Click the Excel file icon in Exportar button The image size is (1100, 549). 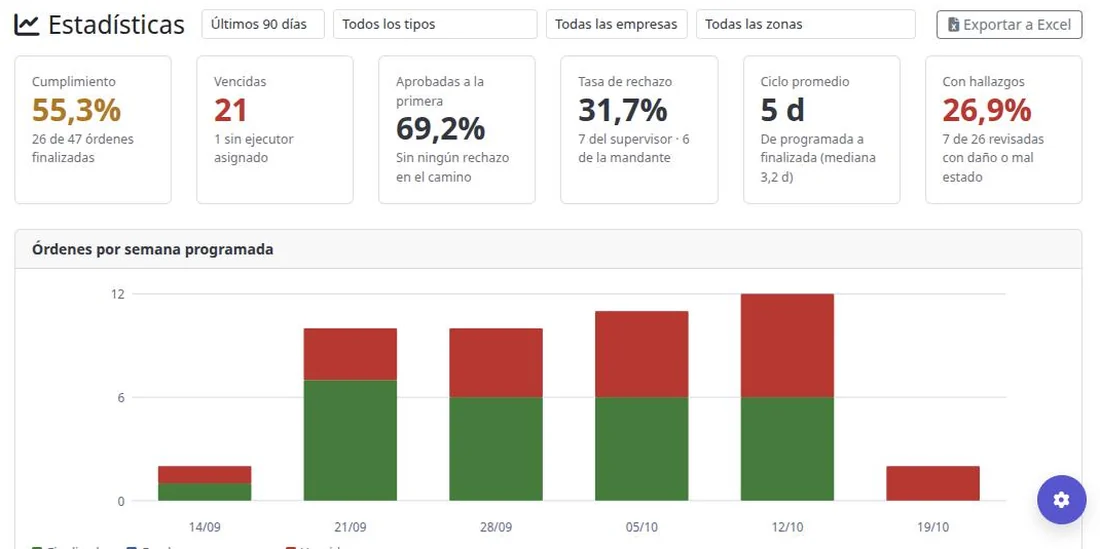click(x=953, y=25)
